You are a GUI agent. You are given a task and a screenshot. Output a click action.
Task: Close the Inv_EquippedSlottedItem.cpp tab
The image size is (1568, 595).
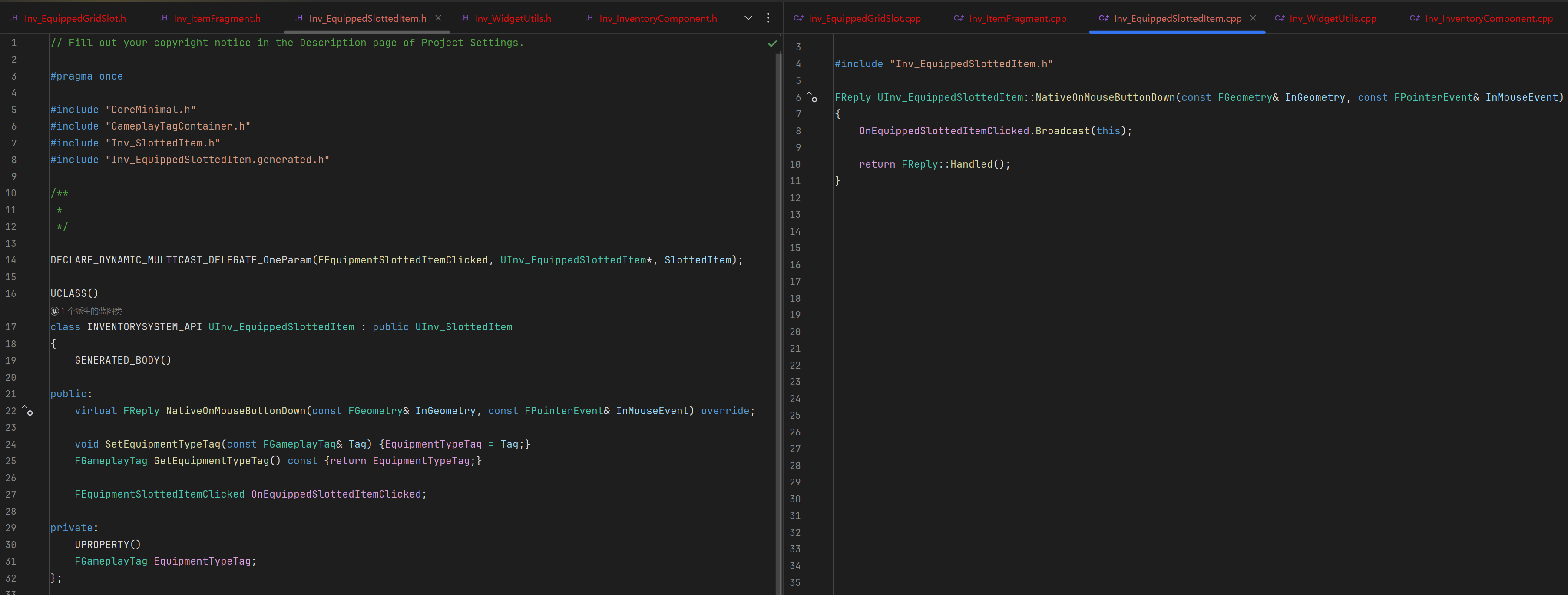1253,18
